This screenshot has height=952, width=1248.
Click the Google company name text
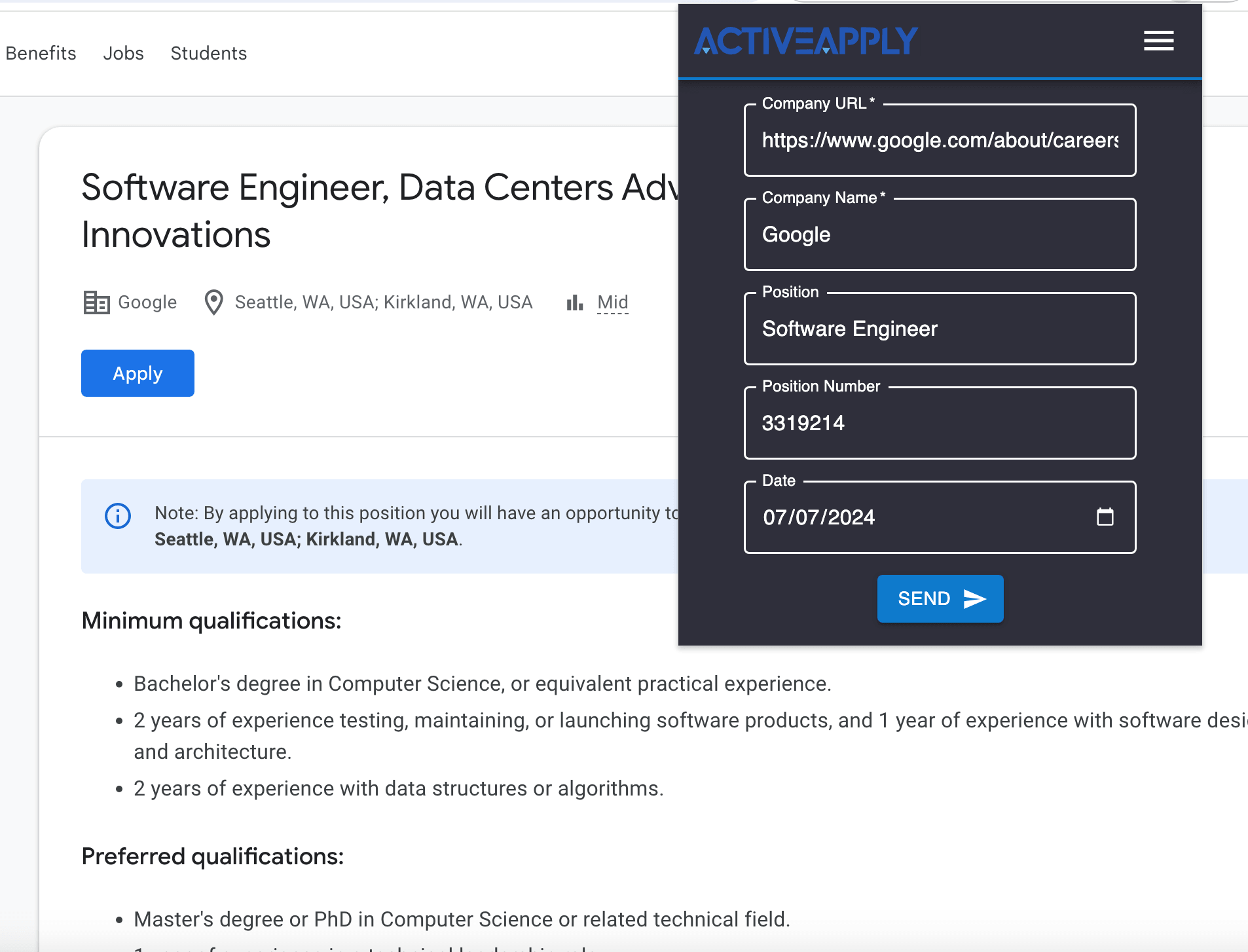pos(147,302)
